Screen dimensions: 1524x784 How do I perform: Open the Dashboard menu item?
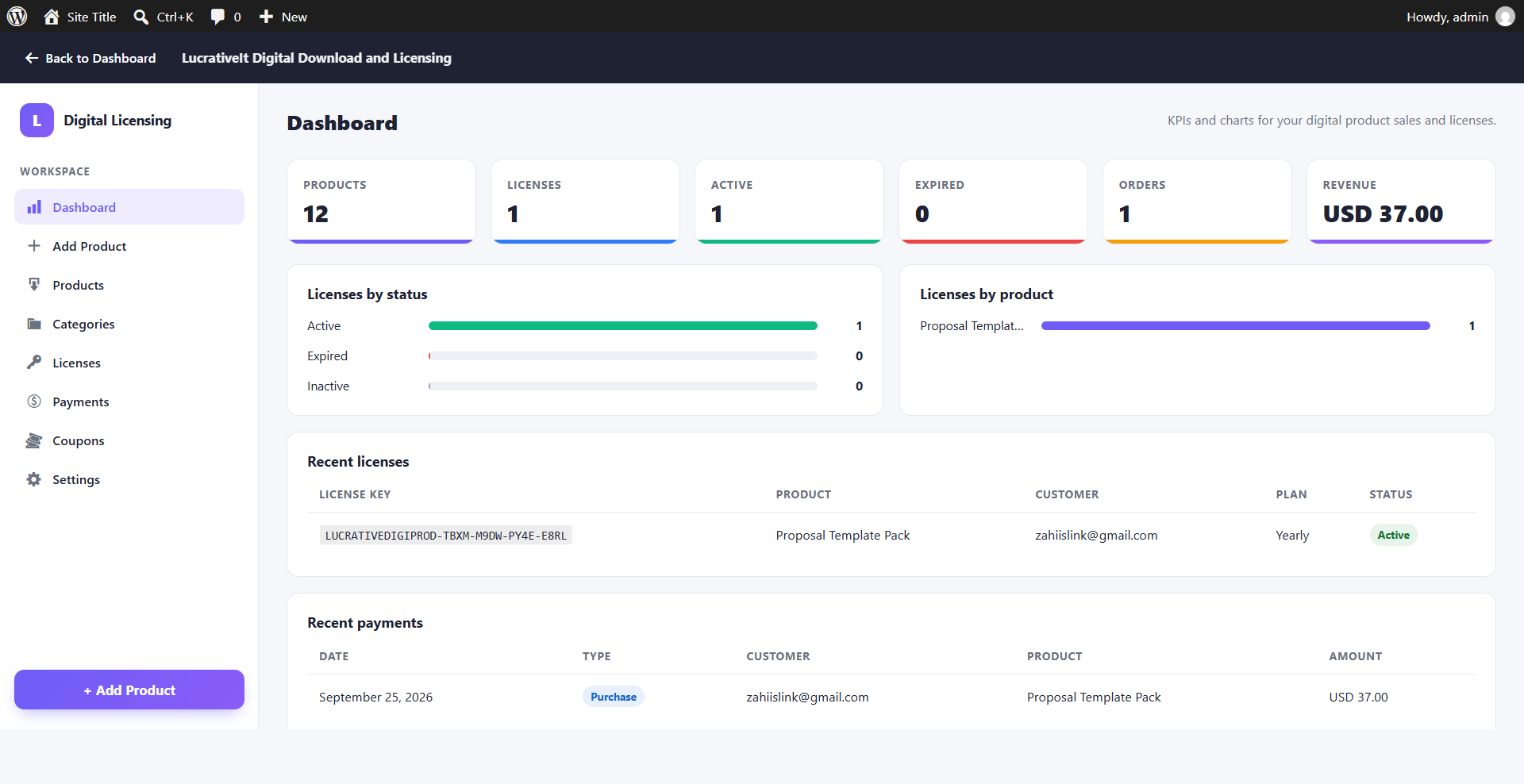(x=129, y=207)
